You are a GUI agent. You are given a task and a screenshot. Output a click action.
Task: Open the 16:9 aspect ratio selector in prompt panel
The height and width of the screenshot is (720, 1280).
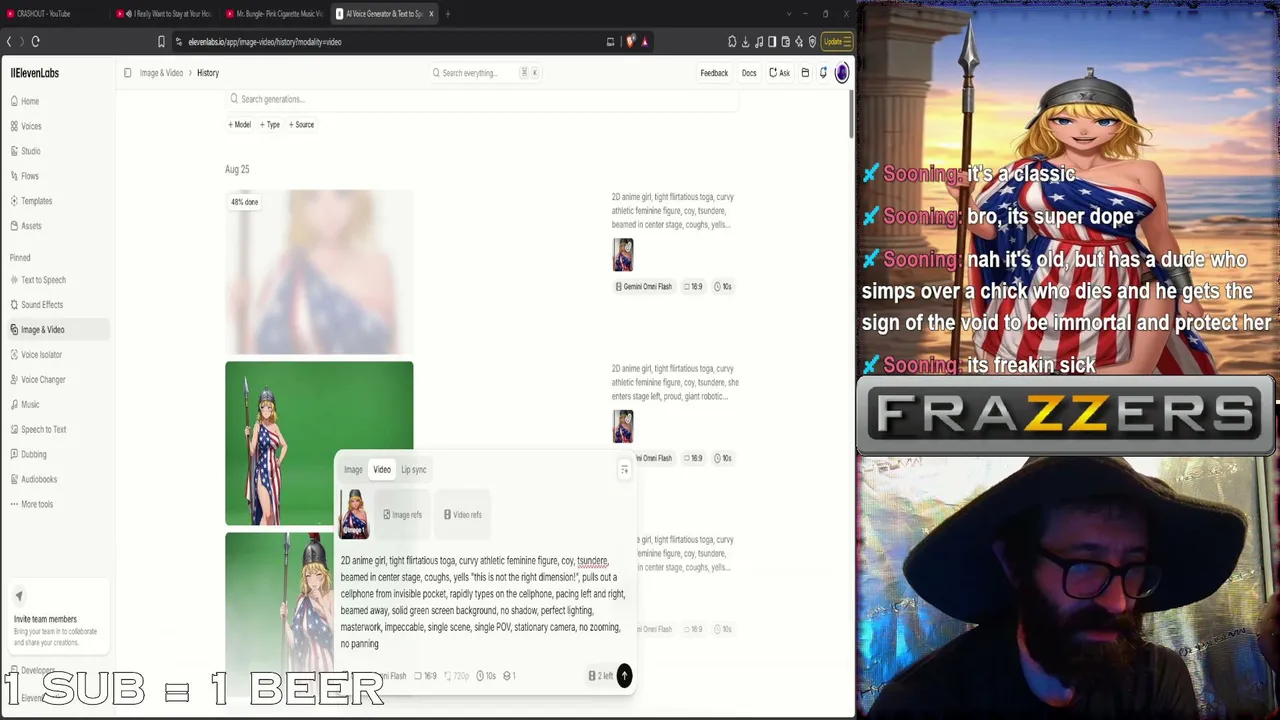tap(426, 676)
